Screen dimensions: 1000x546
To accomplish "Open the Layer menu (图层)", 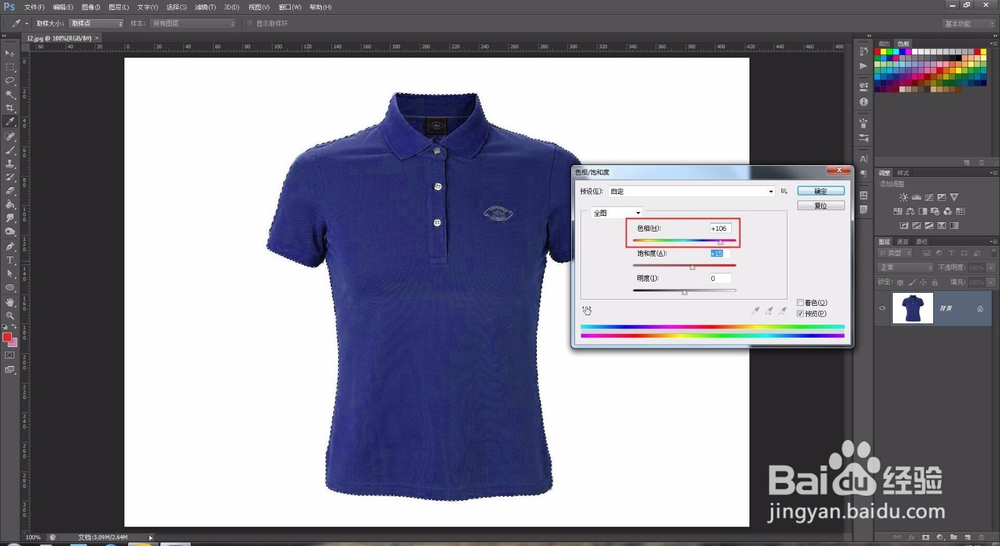I will (119, 7).
